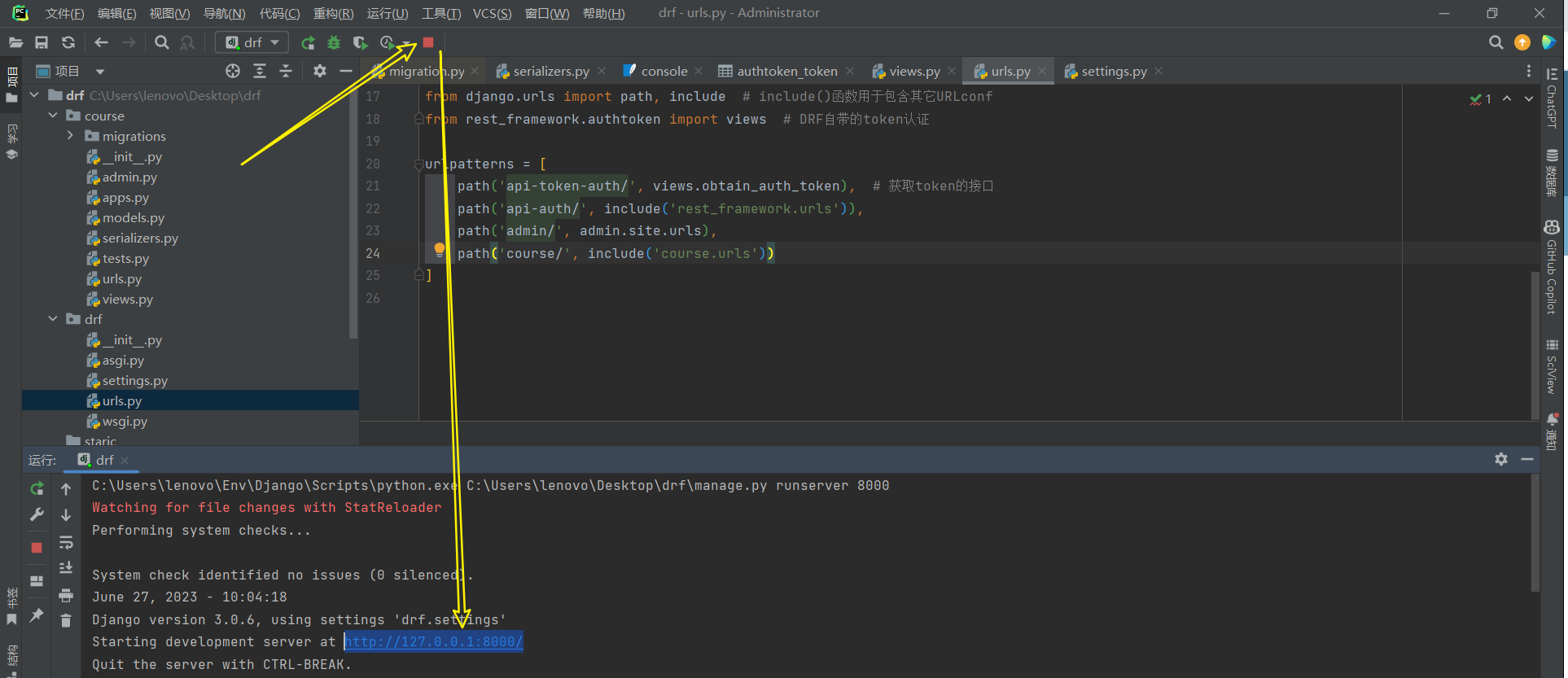Show hidden tabs with the three-dot menu
The image size is (1568, 678).
pos(1528,72)
